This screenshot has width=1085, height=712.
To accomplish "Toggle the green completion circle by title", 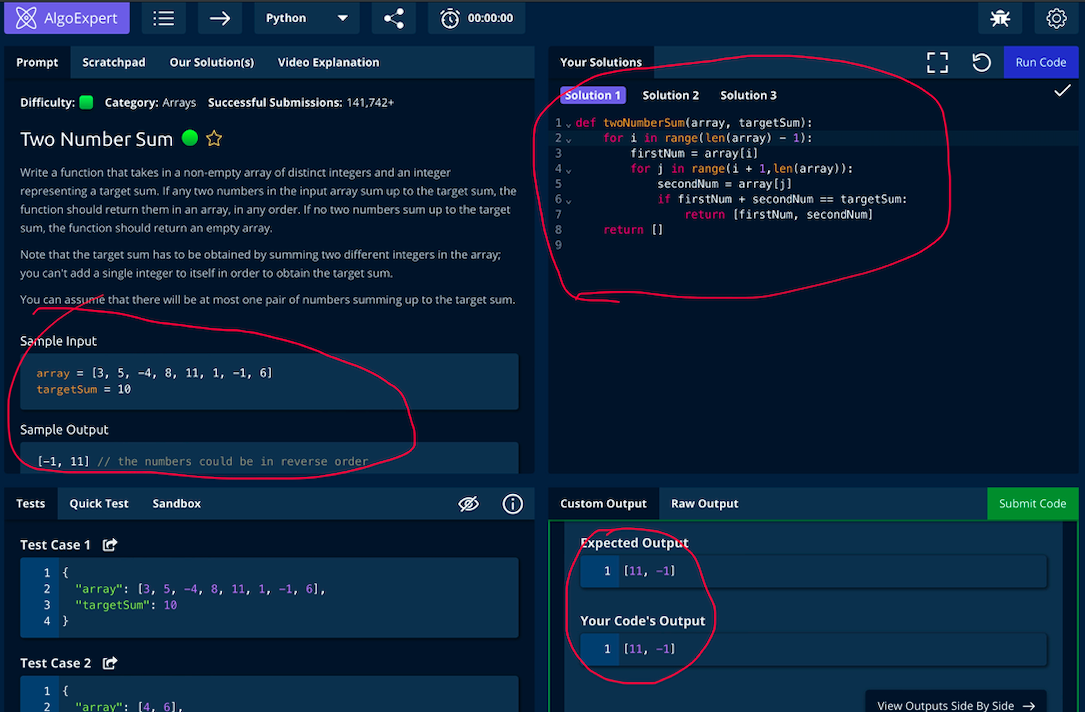I will [190, 138].
